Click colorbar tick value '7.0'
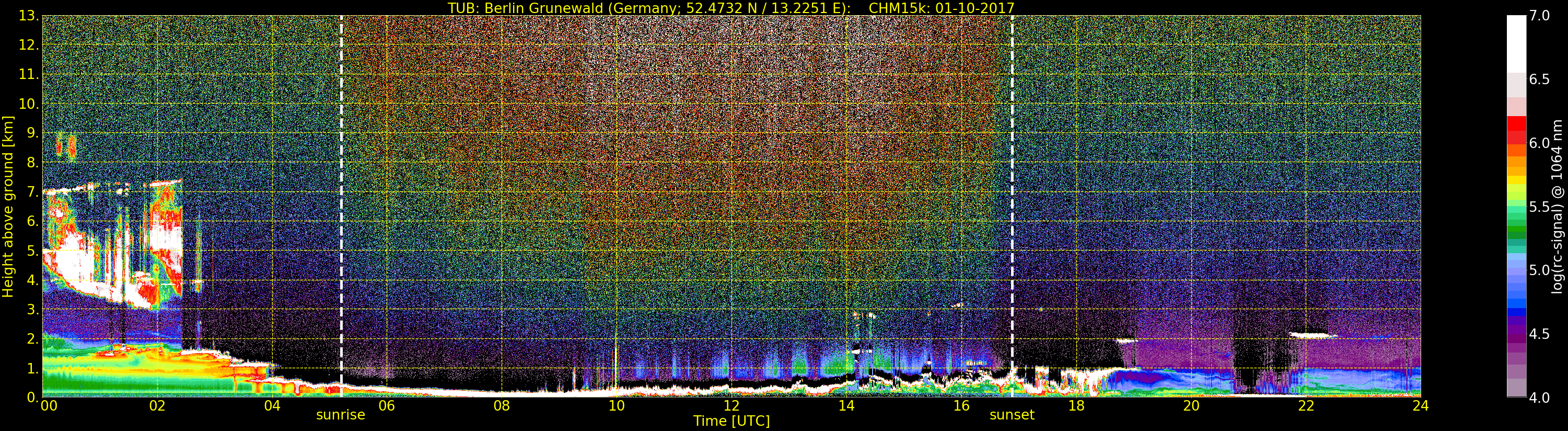This screenshot has height=431, width=1568. (1539, 16)
